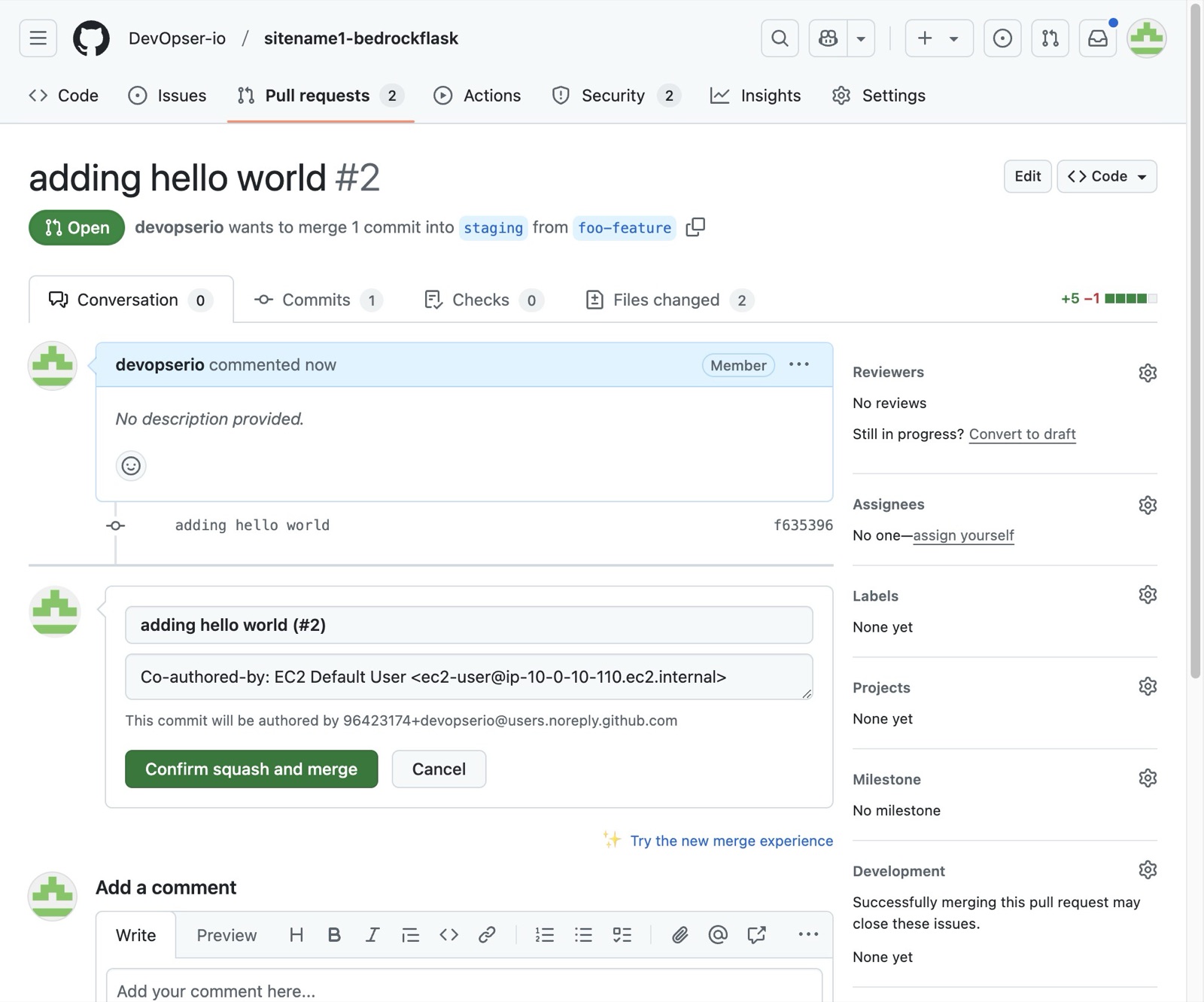
Task: Expand the Copilot dropdown arrow
Action: pos(861,38)
